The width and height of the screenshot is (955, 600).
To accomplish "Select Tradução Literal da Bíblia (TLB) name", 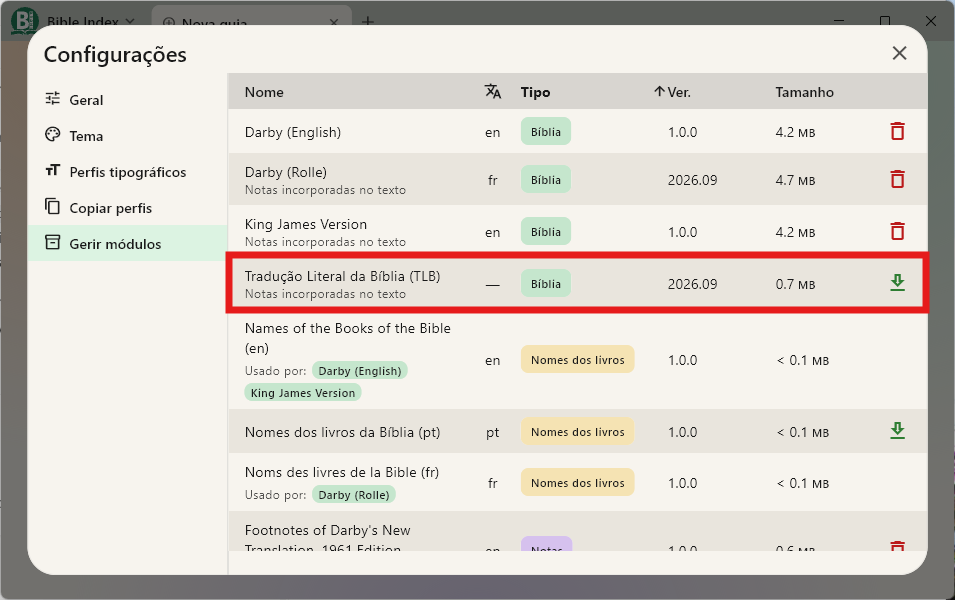I will coord(342,276).
